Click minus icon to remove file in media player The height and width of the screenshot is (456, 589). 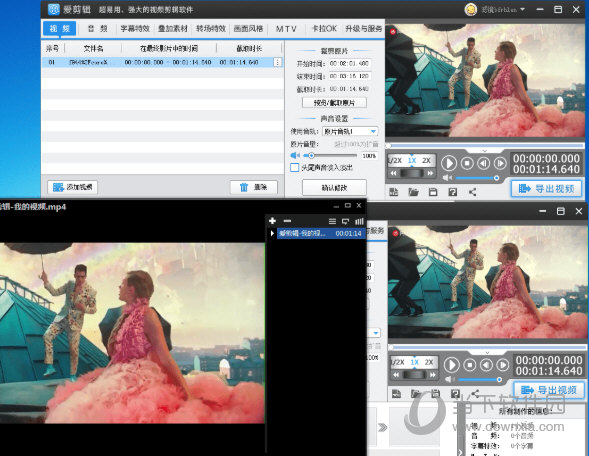click(x=287, y=221)
